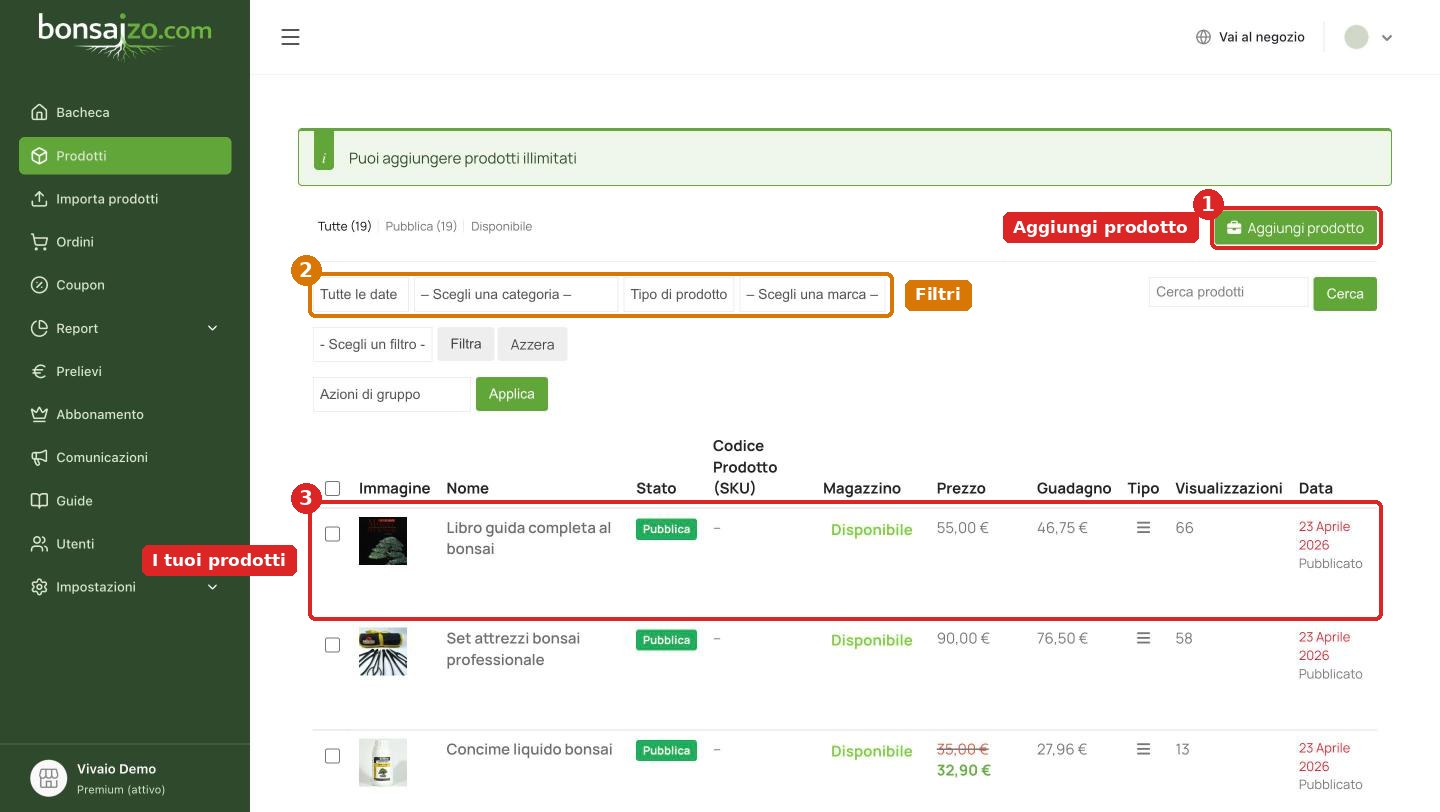Click the Cerca button

(1345, 293)
